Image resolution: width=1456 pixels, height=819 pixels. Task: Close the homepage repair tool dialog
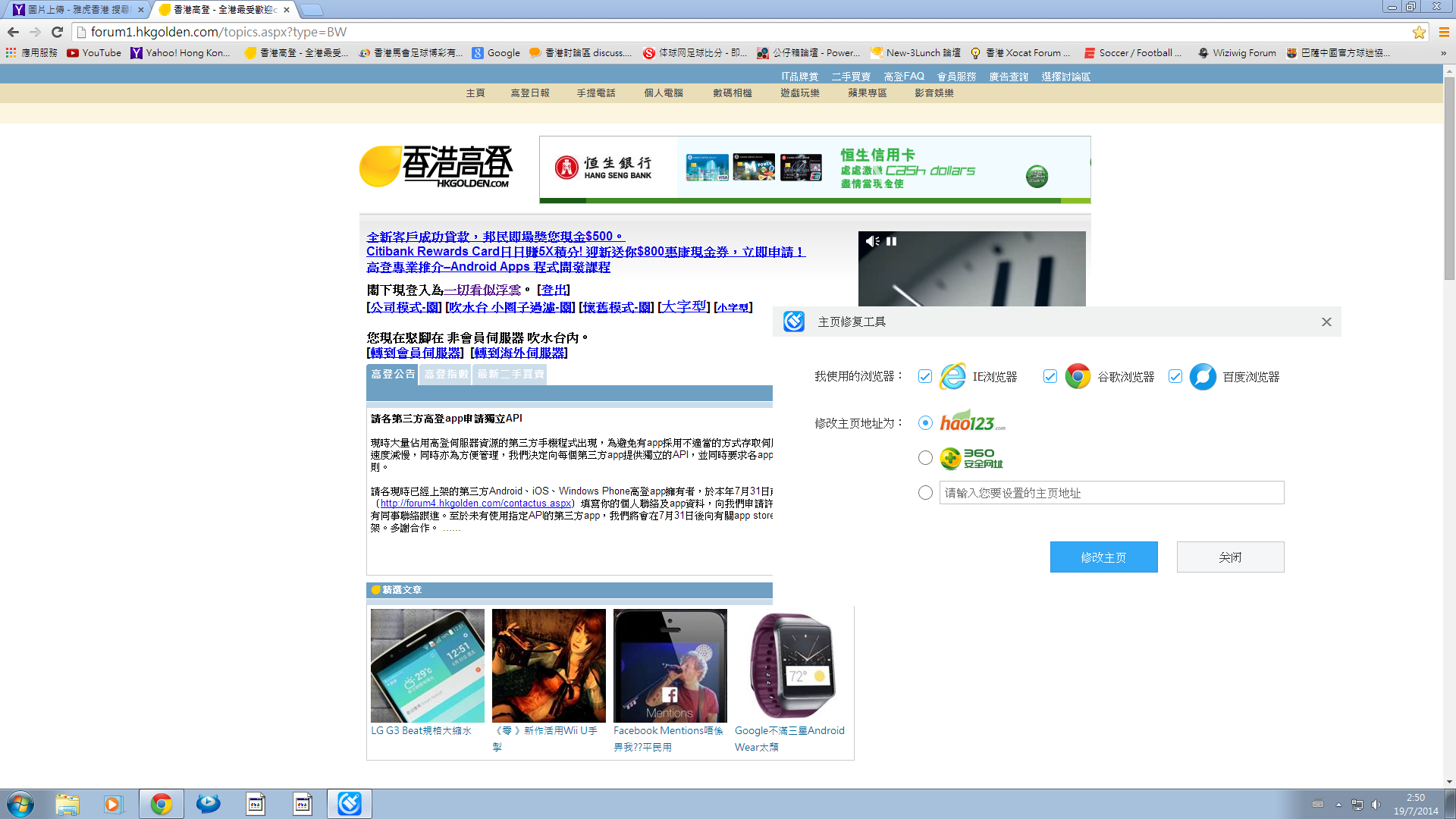(x=1326, y=322)
